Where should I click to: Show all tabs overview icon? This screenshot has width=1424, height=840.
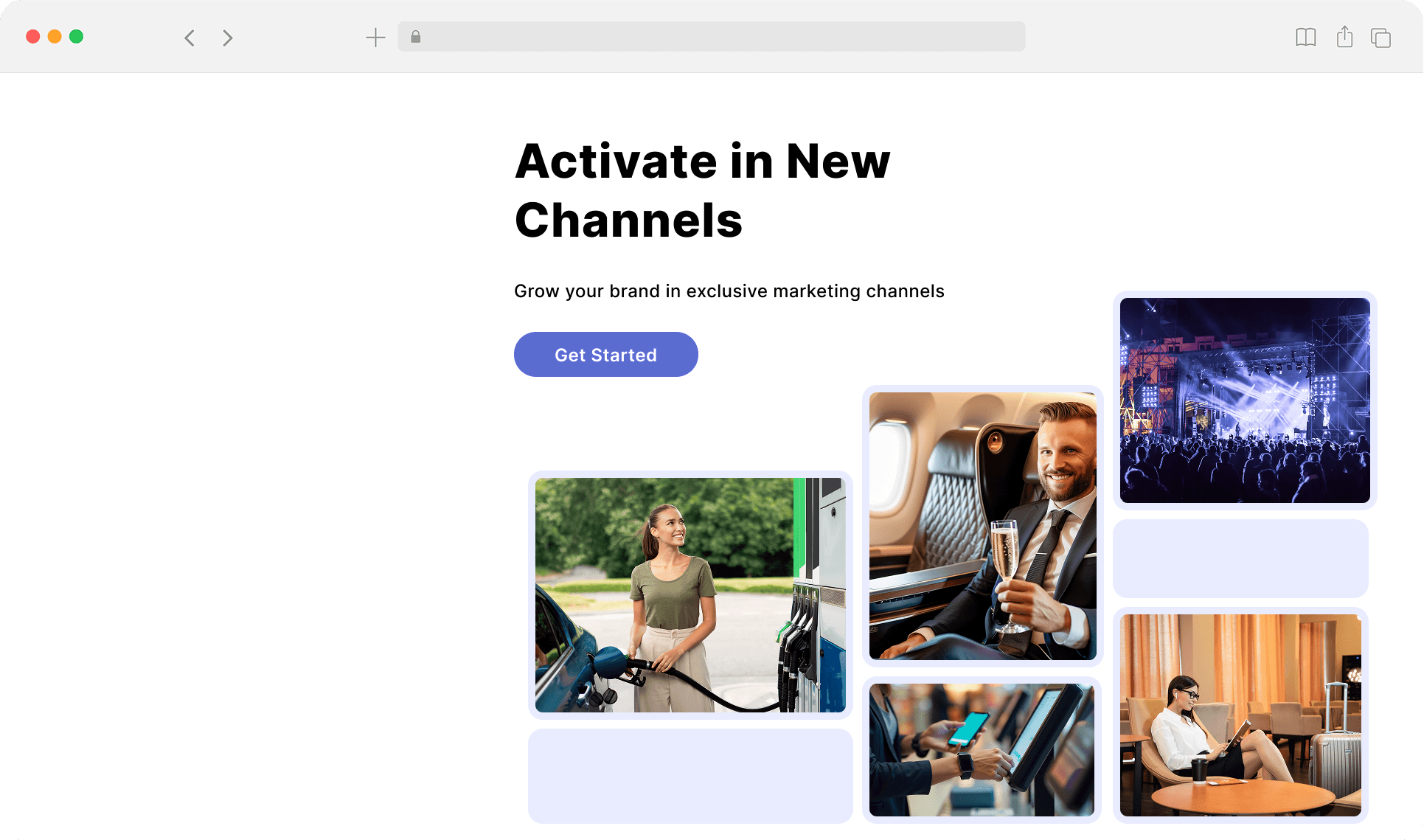(1380, 38)
